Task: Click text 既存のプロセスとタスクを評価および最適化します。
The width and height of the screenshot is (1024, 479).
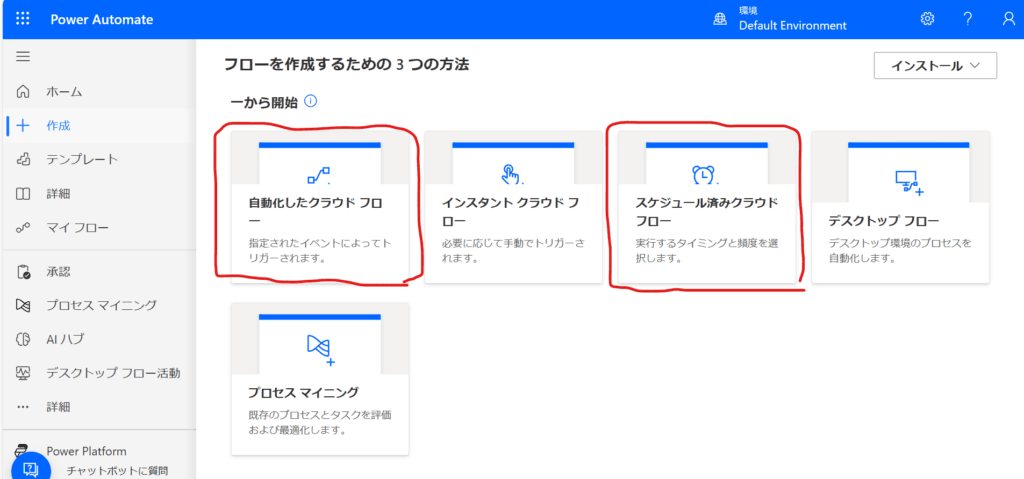Action: pos(319,423)
